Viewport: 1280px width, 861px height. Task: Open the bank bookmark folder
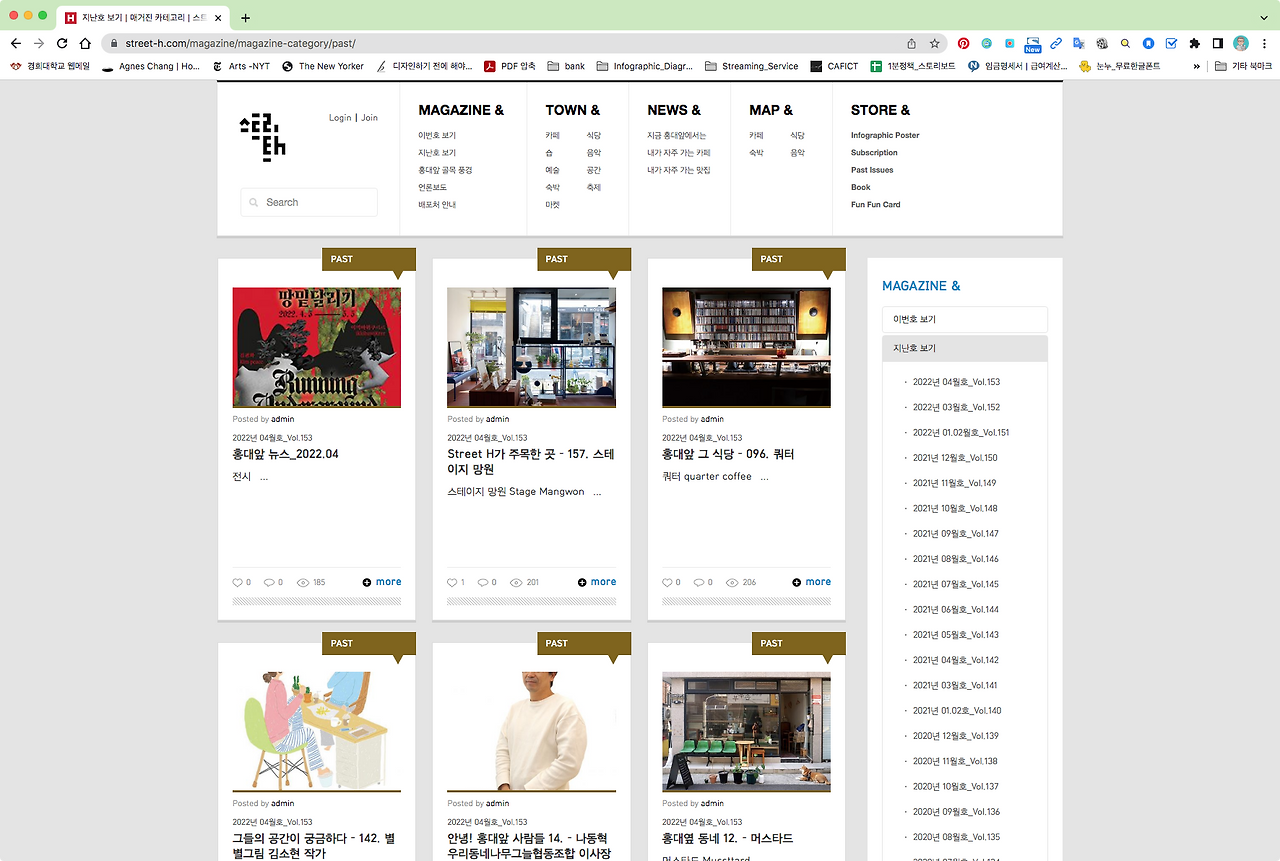tap(566, 66)
